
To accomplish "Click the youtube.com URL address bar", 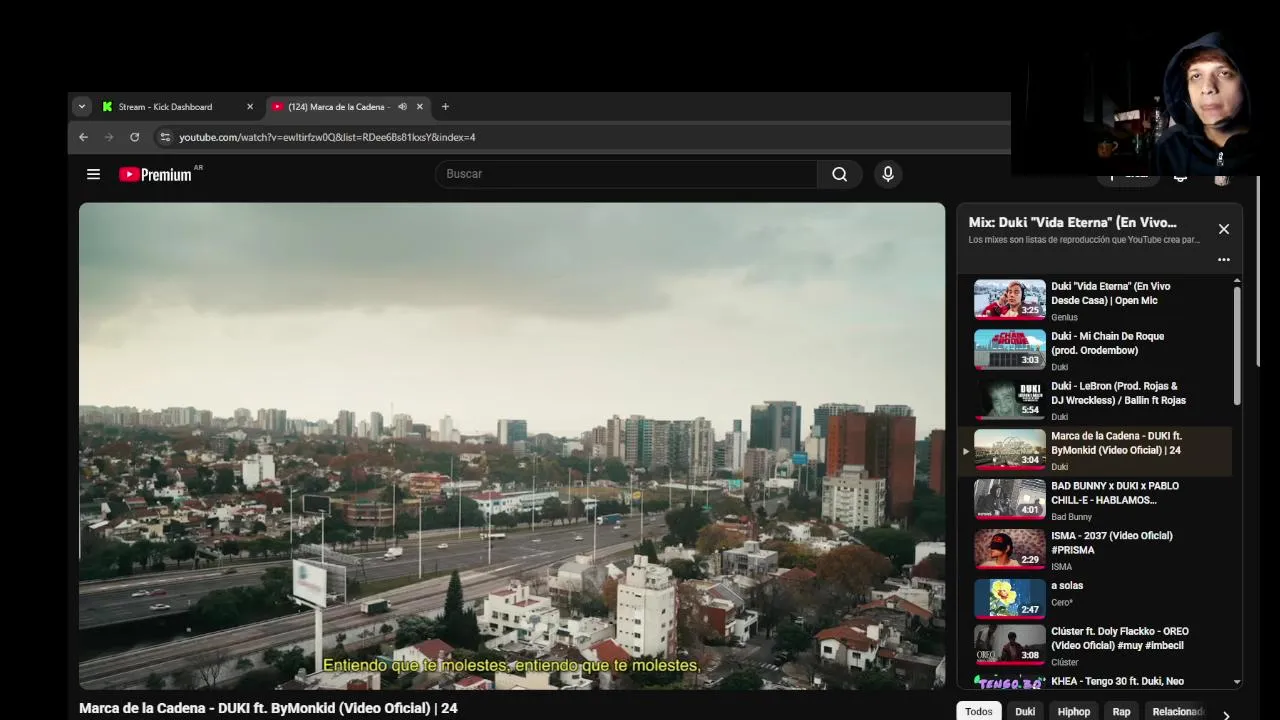I will [x=327, y=137].
